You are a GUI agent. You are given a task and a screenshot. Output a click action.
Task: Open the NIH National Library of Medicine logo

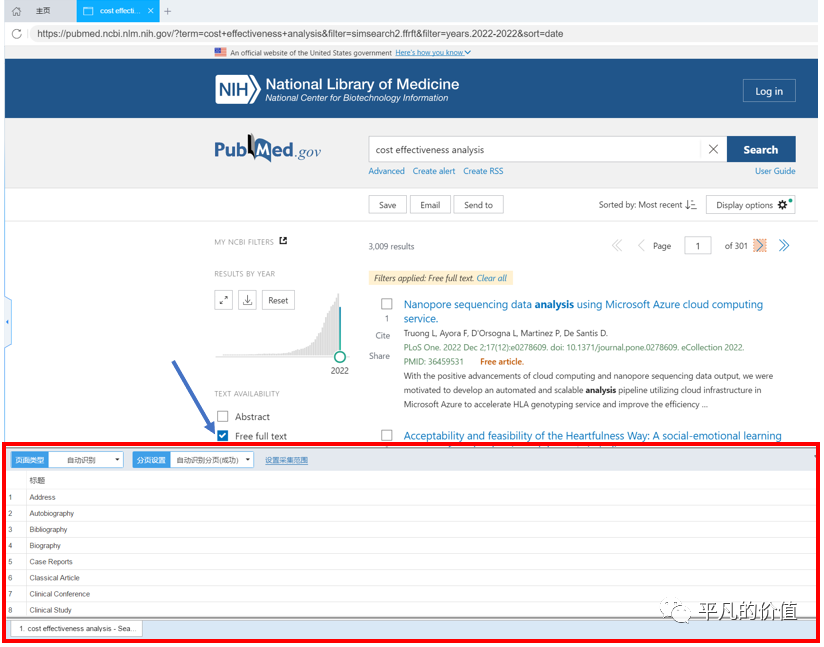(337, 89)
